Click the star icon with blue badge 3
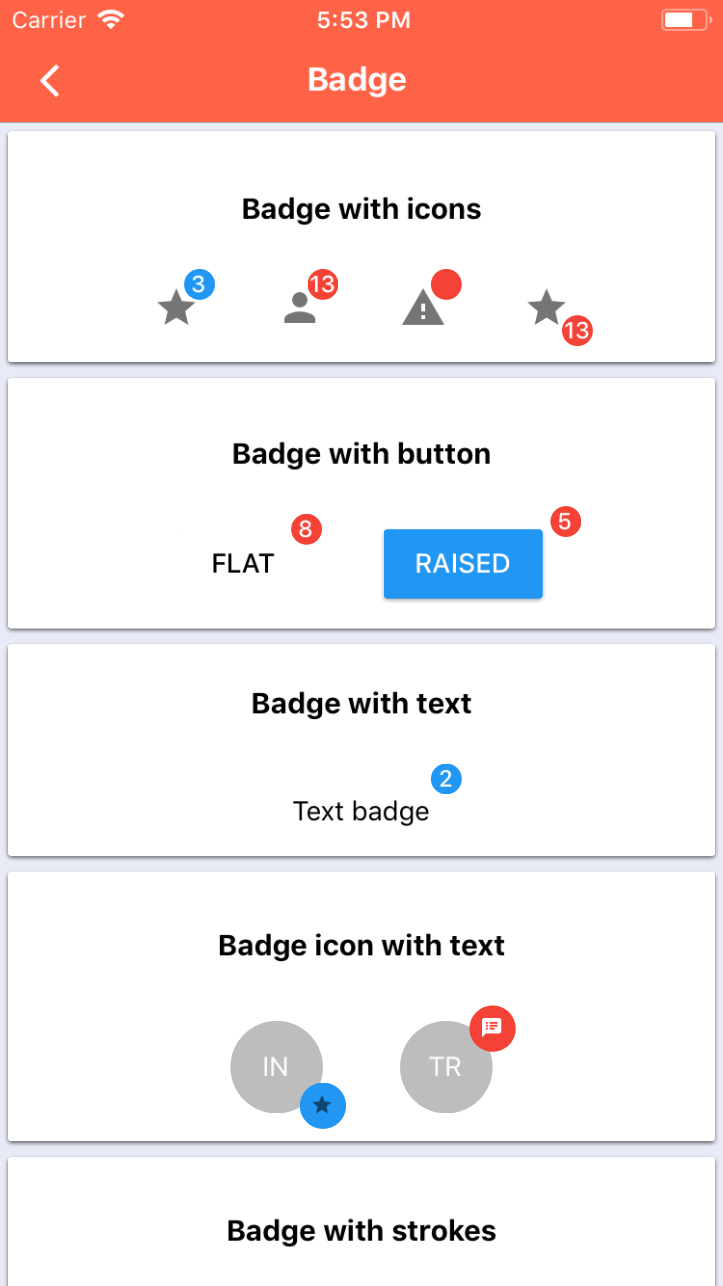This screenshot has height=1286, width=723. pyautogui.click(x=176, y=308)
